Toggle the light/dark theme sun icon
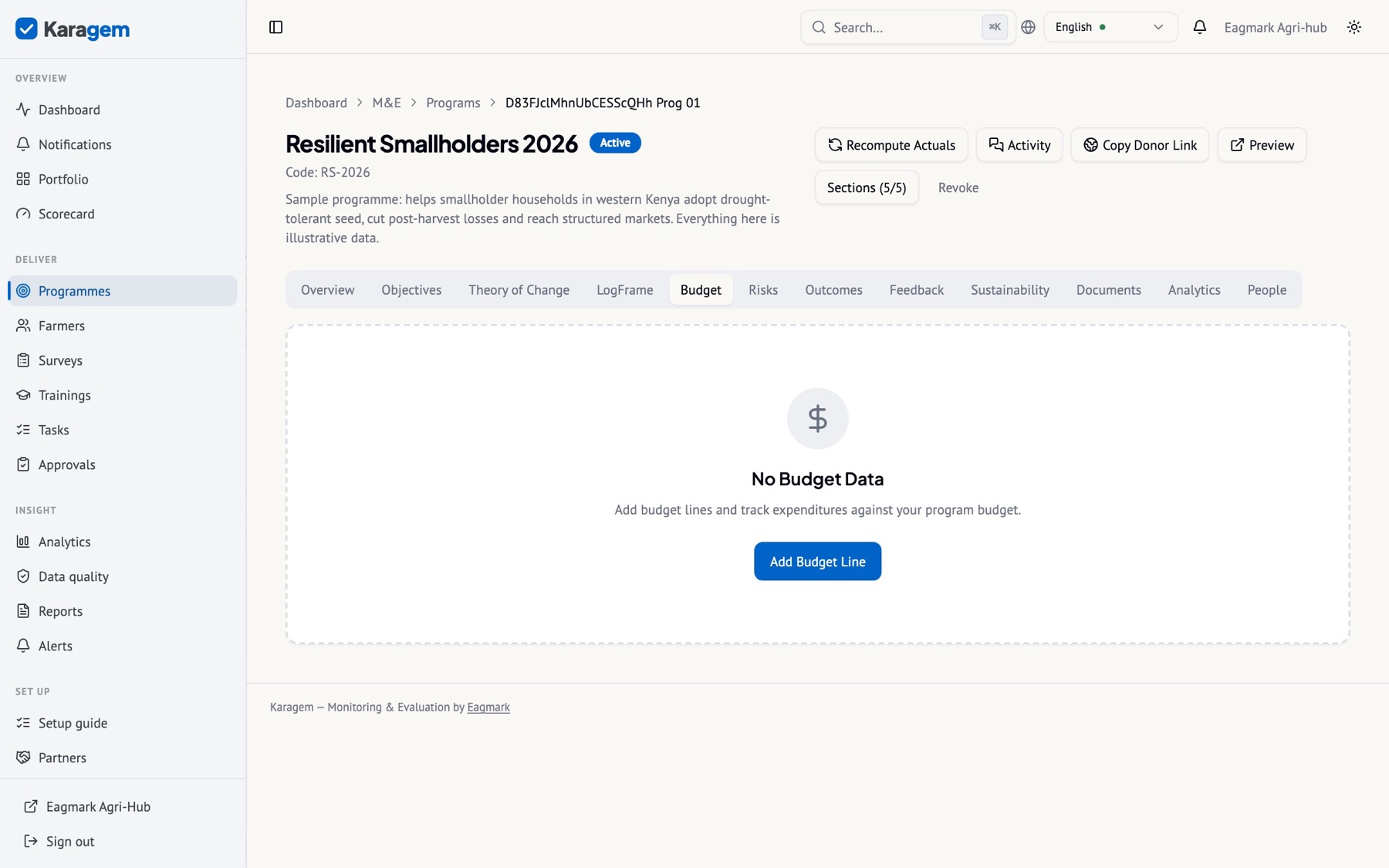Screen dimensions: 1389x868 (x=1354, y=27)
